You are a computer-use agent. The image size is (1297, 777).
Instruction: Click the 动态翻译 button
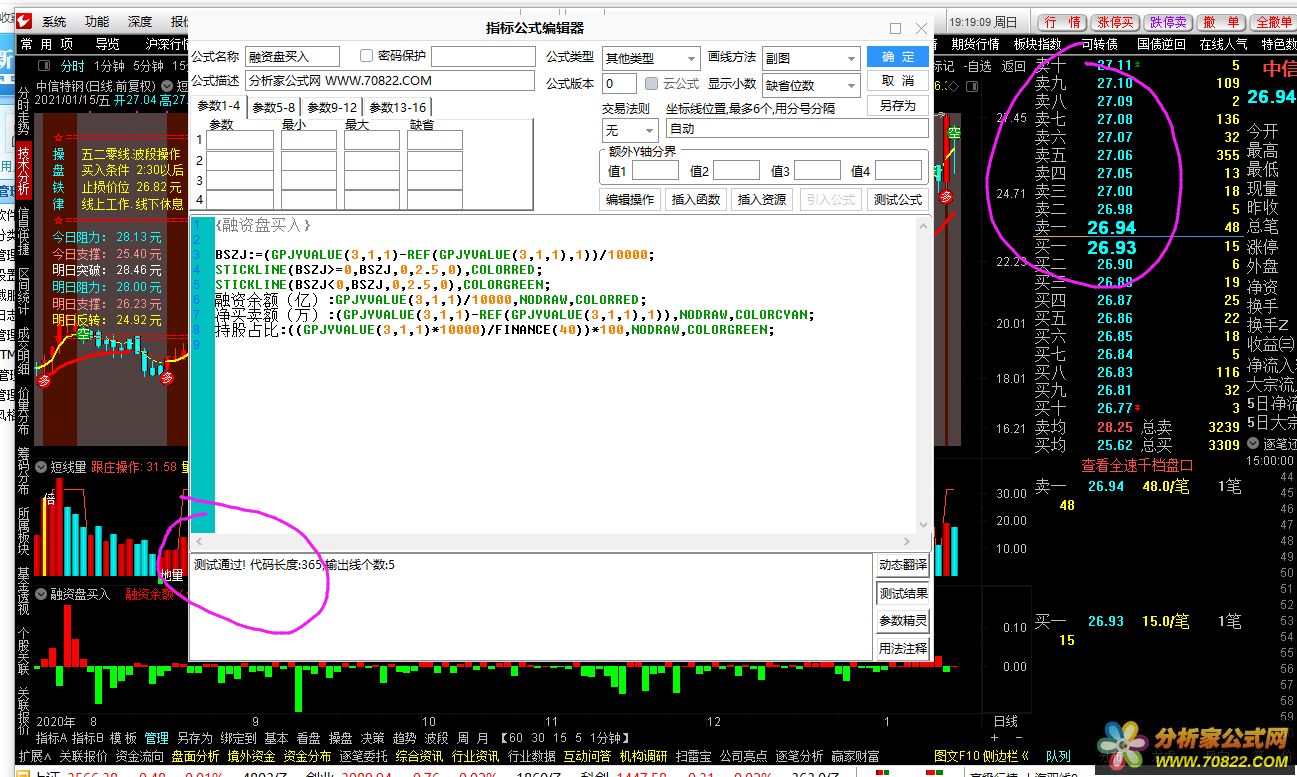pos(902,565)
